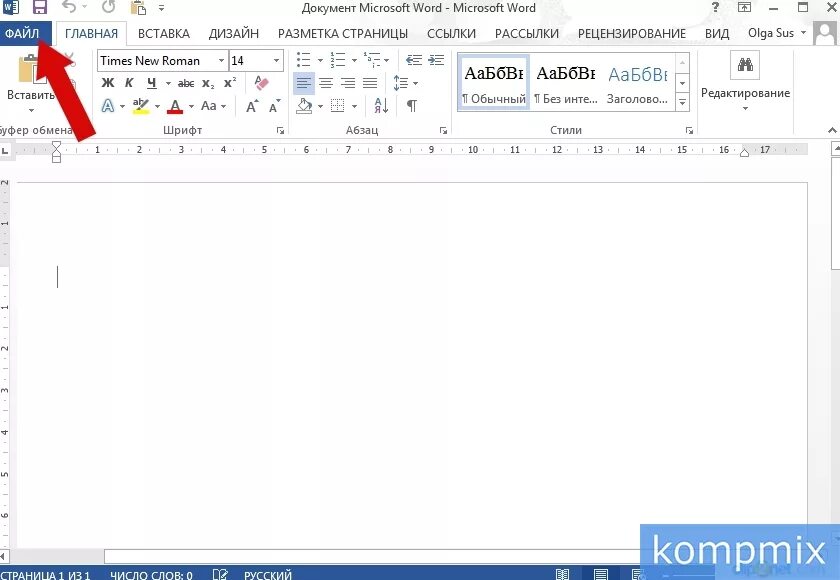The height and width of the screenshot is (580, 840).
Task: Apply text effects with the outlined A icon
Action: (108, 106)
